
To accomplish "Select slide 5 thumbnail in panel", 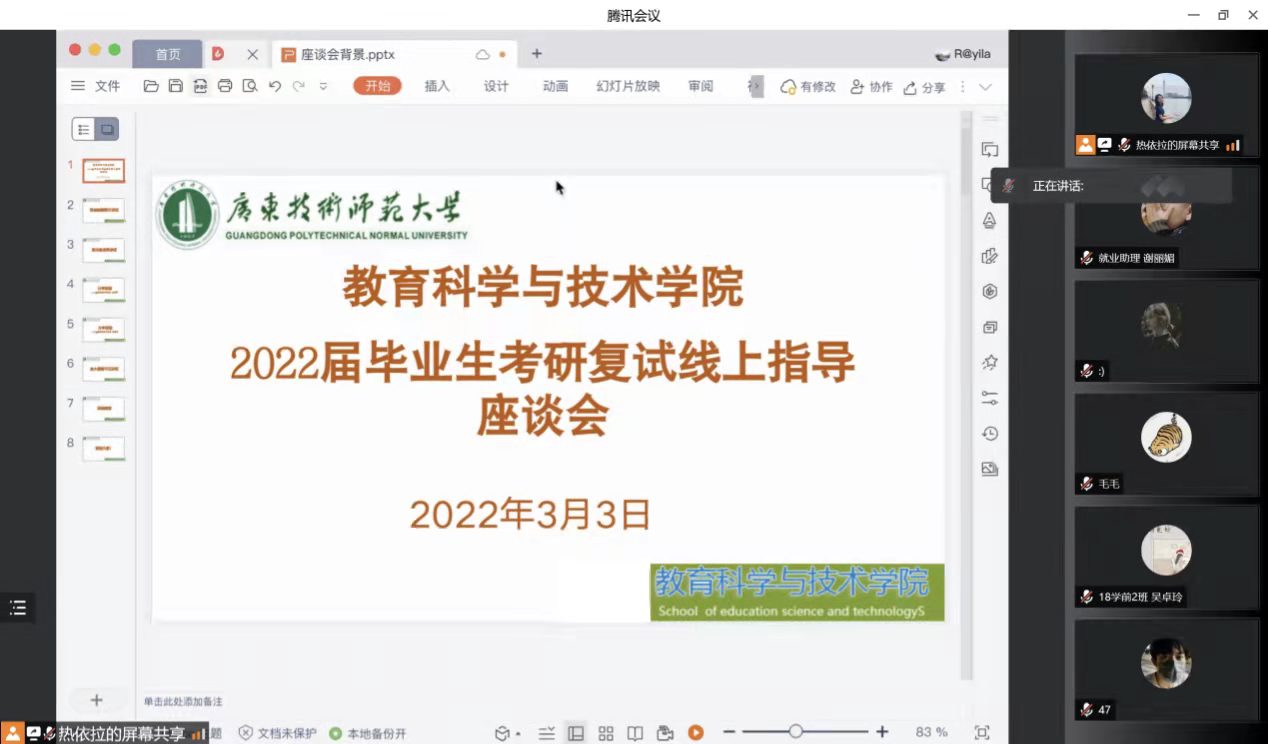I will (x=103, y=329).
